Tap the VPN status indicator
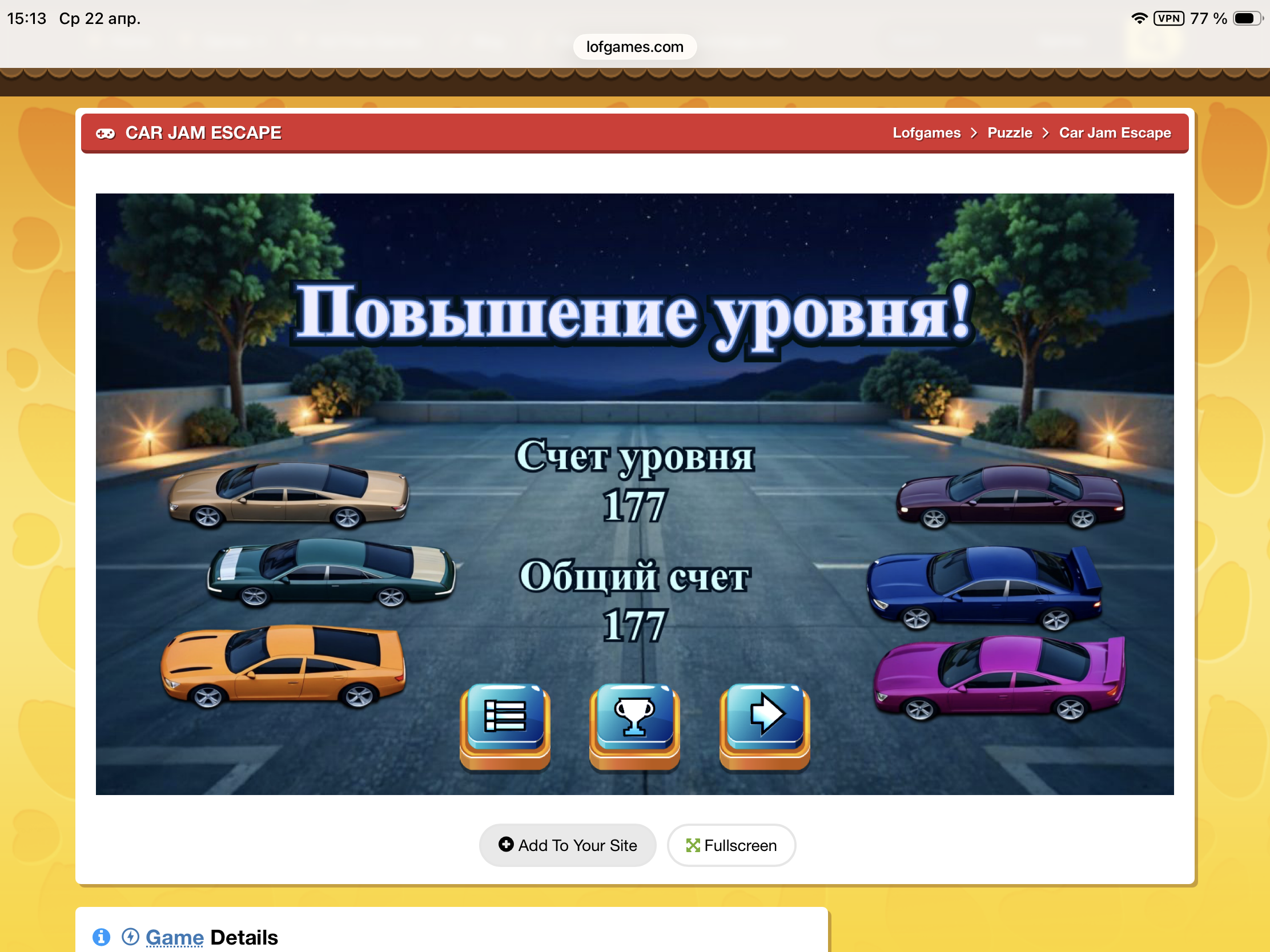The width and height of the screenshot is (1270, 952). [x=1168, y=18]
